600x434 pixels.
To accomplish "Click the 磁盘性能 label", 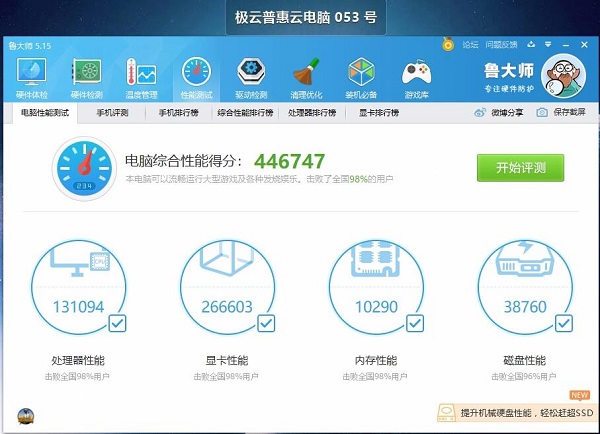I will (525, 361).
